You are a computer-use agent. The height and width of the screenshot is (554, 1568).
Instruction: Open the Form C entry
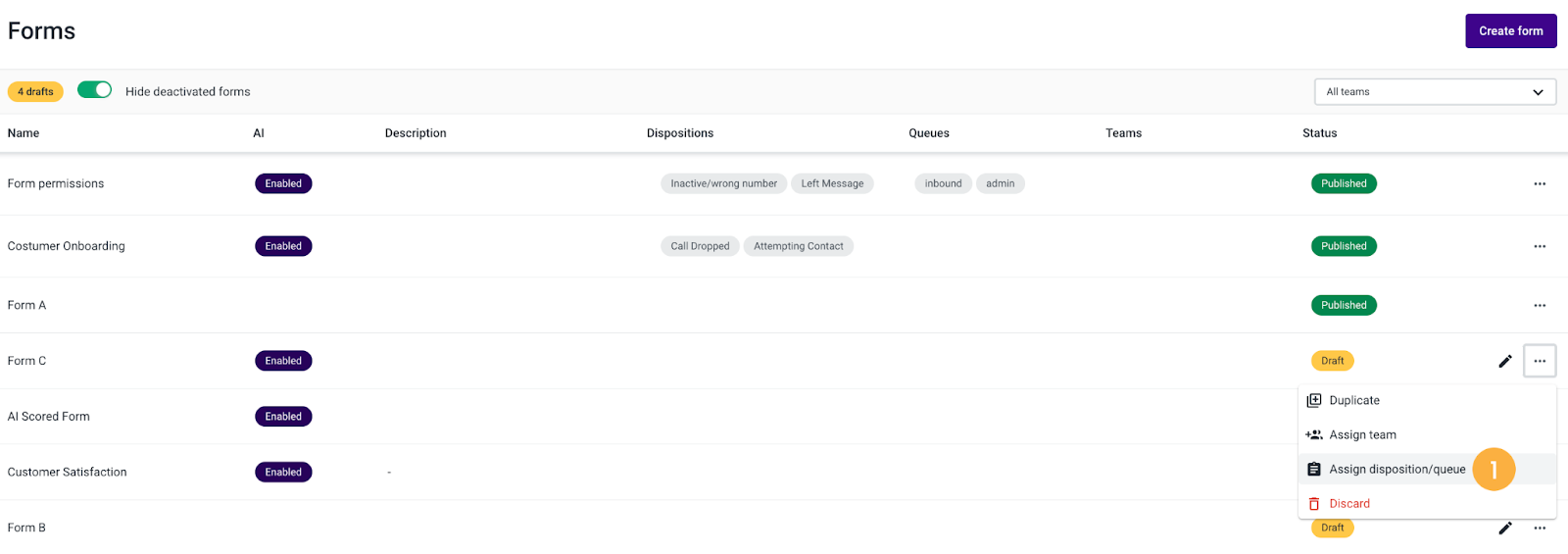tap(26, 361)
